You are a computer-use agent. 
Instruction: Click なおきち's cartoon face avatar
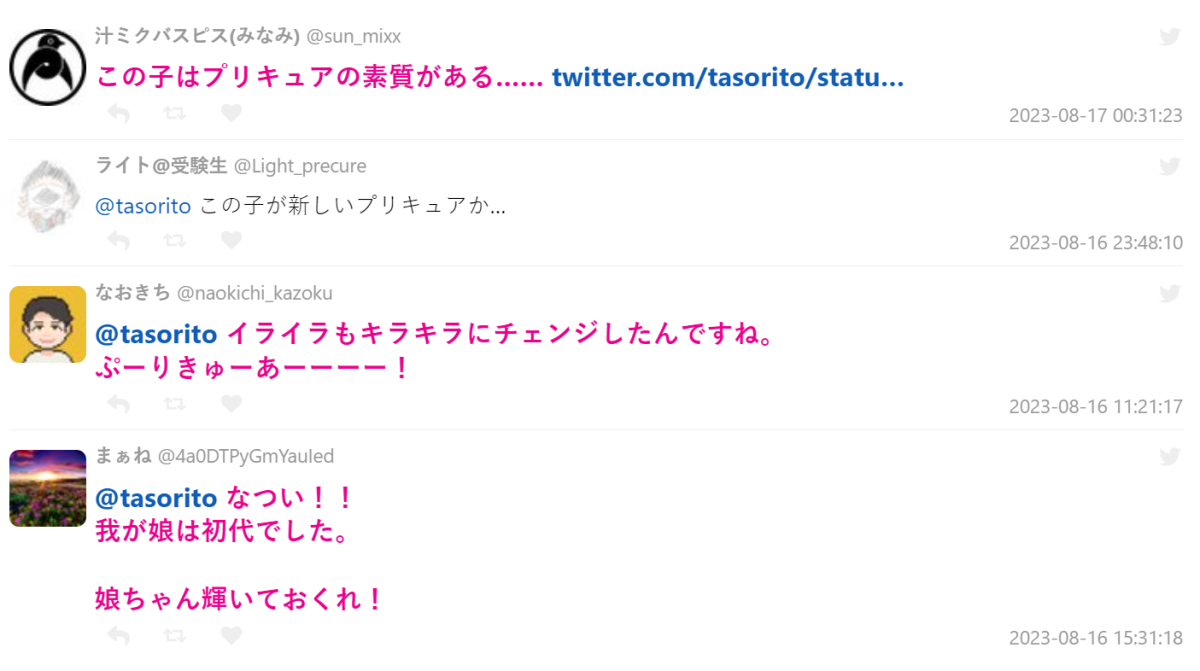[x=48, y=324]
